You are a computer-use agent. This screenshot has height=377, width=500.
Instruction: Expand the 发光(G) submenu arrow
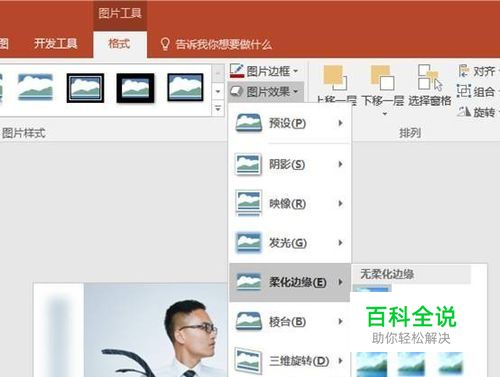click(340, 243)
